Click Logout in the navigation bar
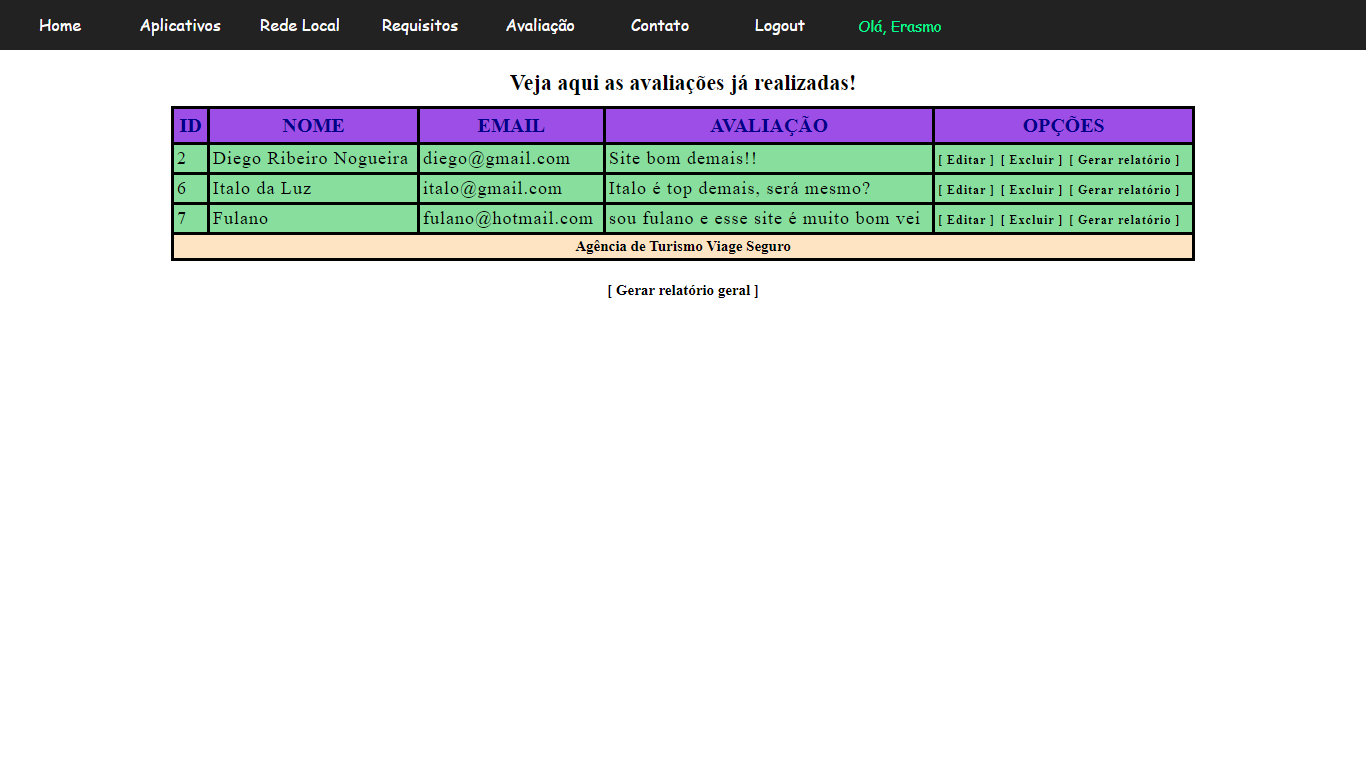 [780, 25]
